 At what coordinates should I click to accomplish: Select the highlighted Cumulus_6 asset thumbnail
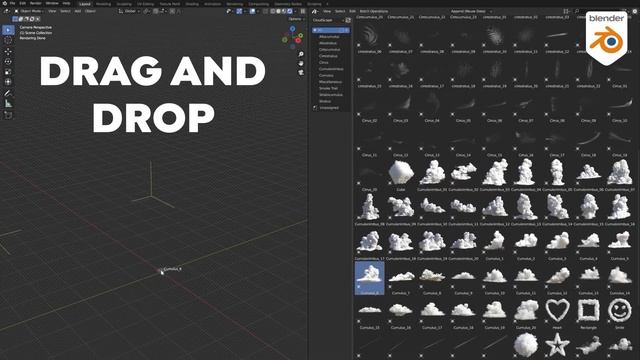coord(369,277)
